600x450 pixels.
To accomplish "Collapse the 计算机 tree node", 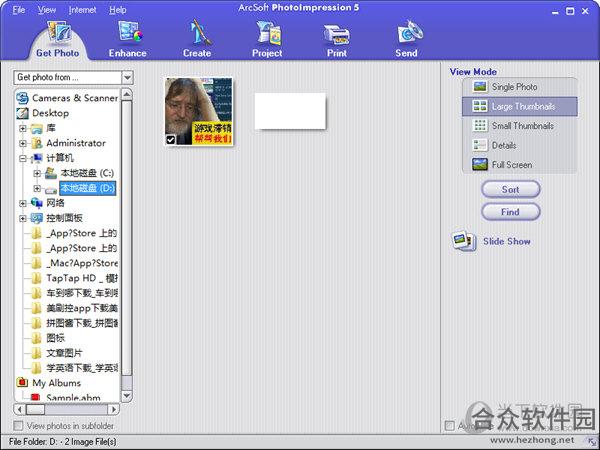I will (23, 158).
